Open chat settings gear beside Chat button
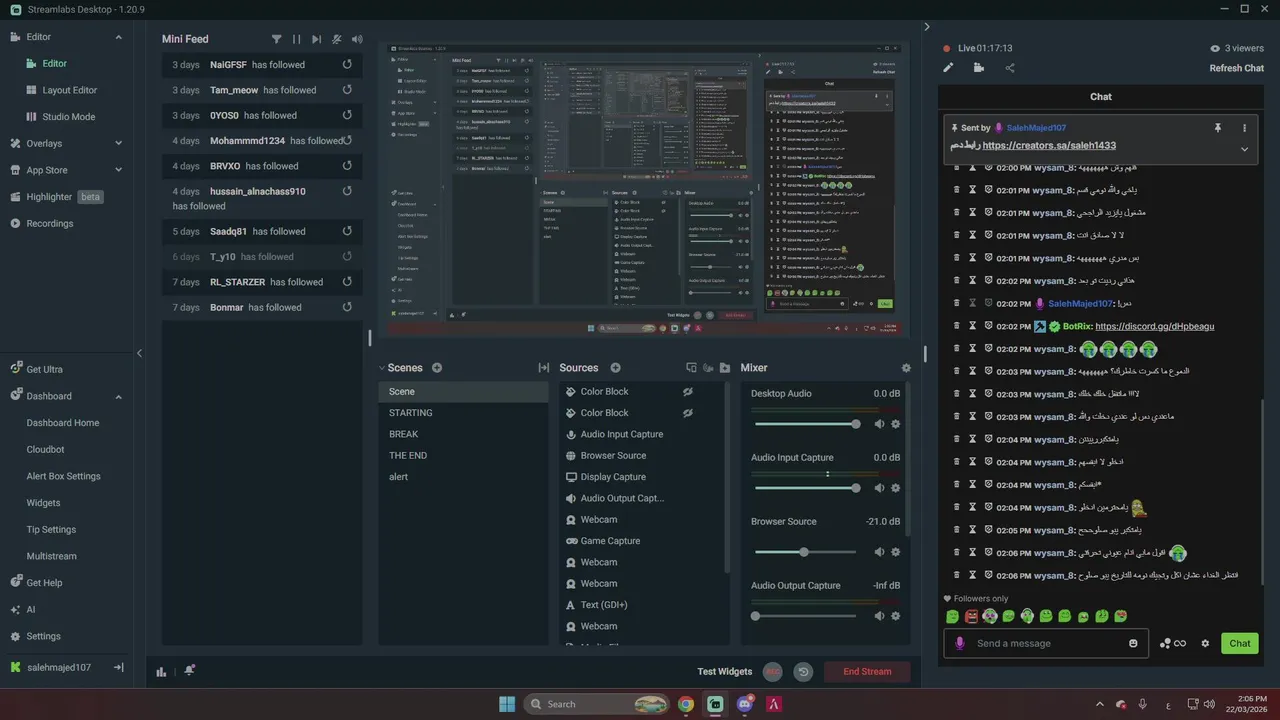The height and width of the screenshot is (720, 1280). pyautogui.click(x=1205, y=643)
